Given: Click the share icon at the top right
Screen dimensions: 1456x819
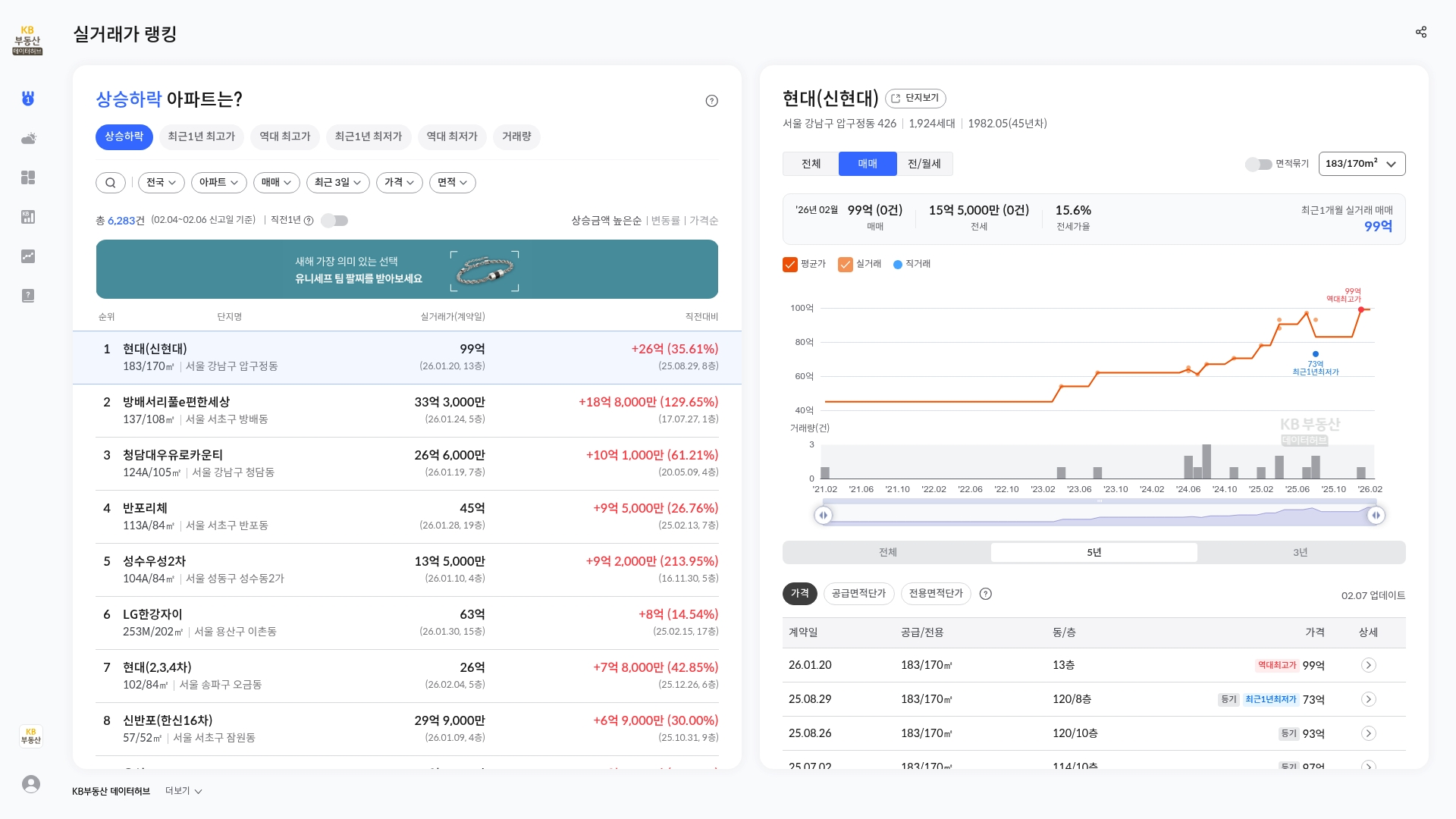Looking at the screenshot, I should tap(1422, 32).
